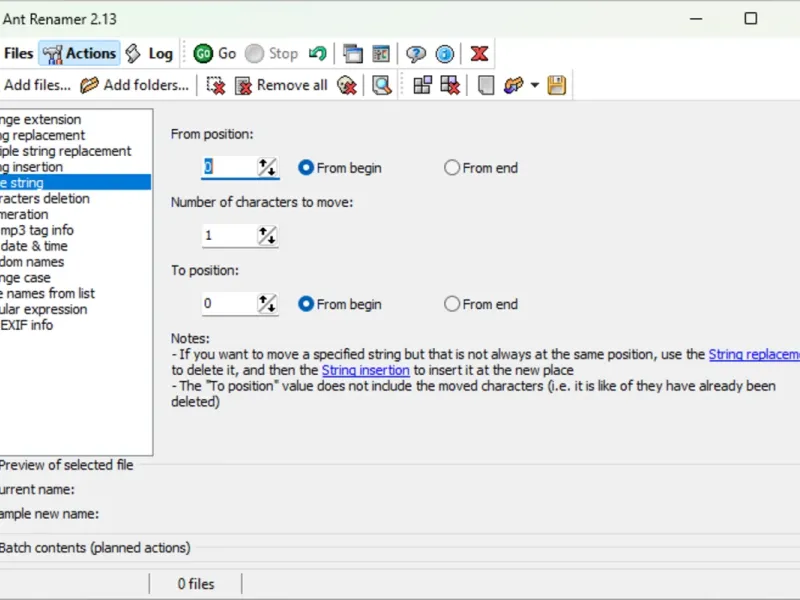Click the magnifier preview icon
The image size is (800, 600).
pos(382,85)
